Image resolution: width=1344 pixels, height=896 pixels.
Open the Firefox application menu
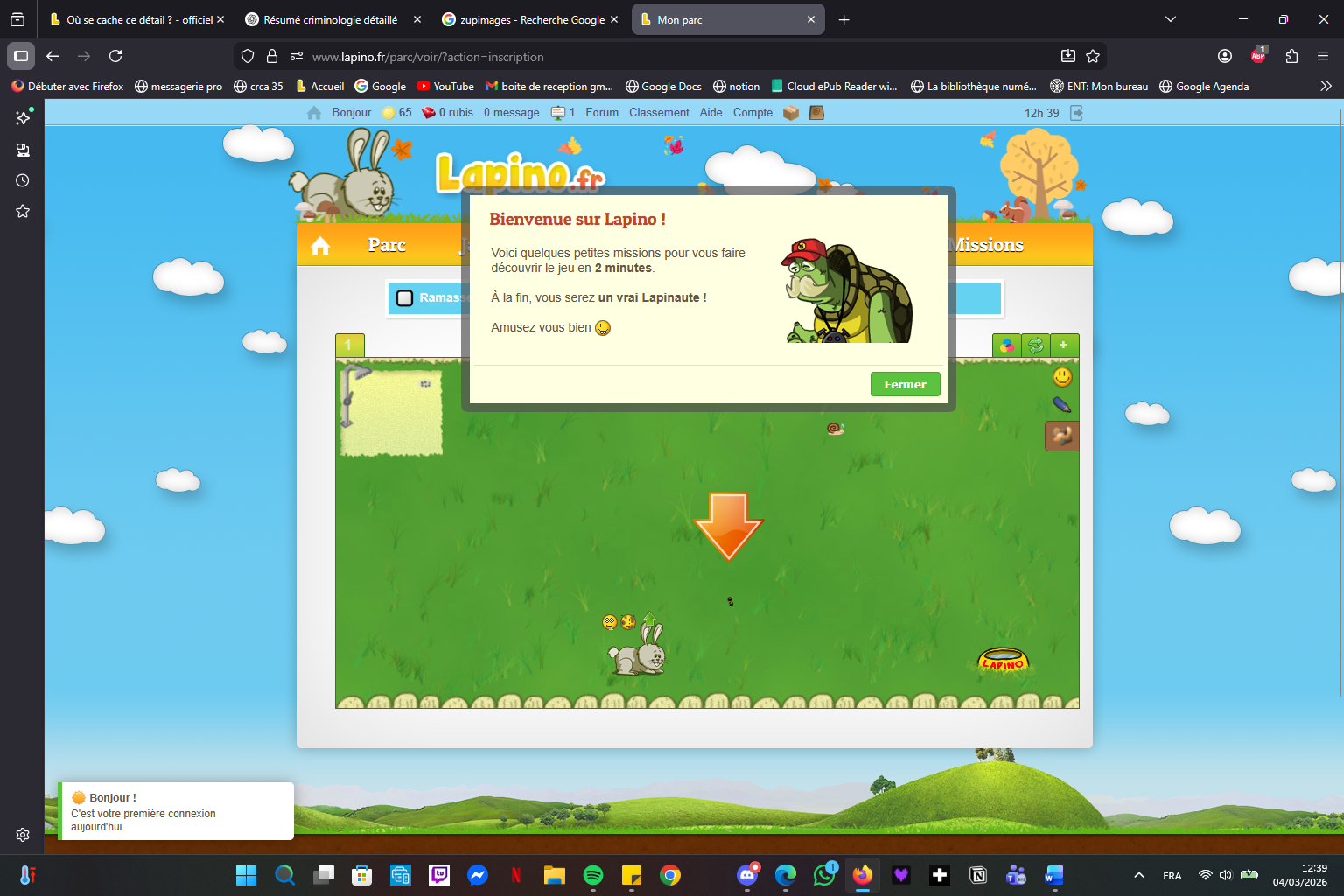[x=1323, y=56]
